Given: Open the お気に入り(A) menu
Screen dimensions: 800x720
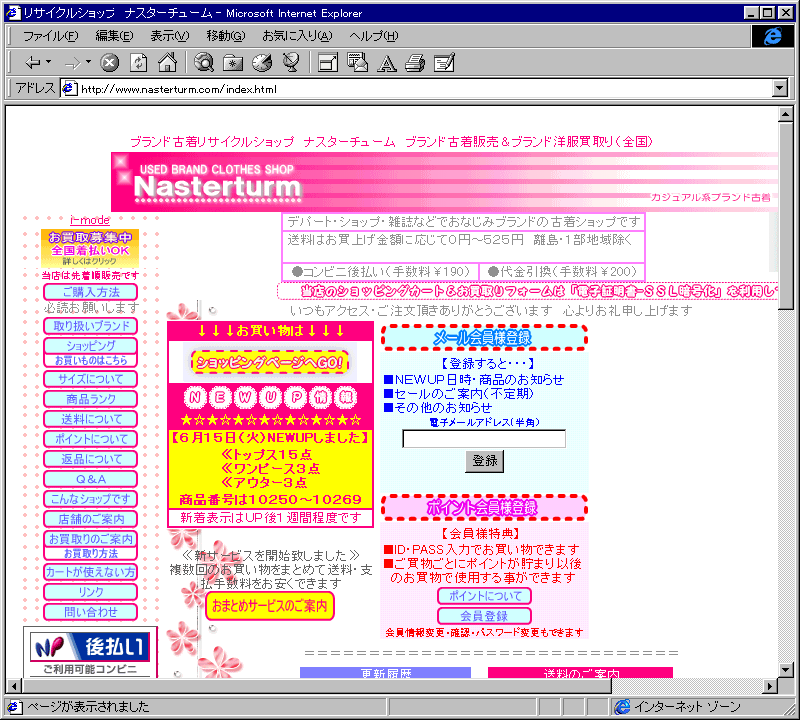Looking at the screenshot, I should (x=297, y=36).
